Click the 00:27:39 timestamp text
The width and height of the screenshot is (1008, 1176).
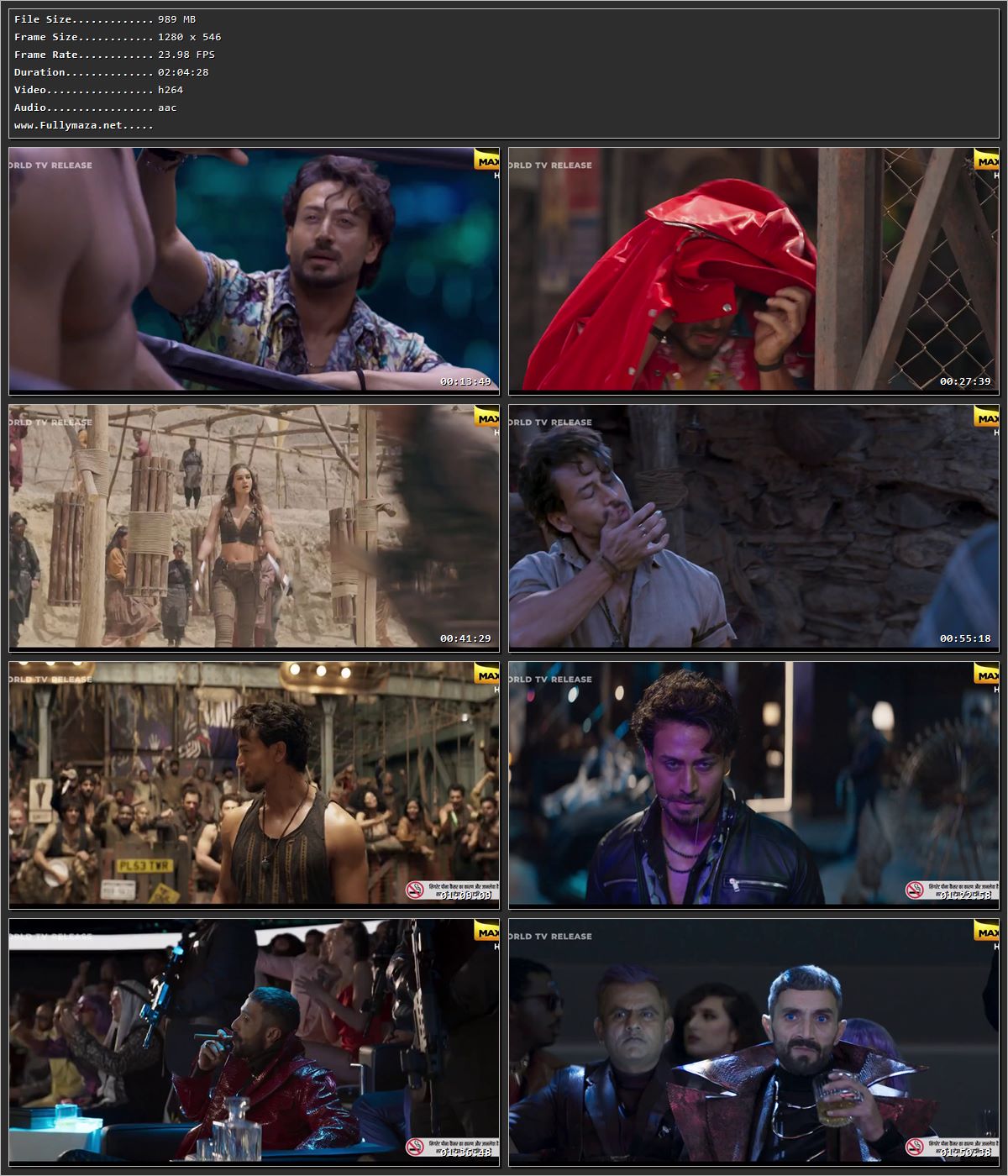(x=965, y=381)
